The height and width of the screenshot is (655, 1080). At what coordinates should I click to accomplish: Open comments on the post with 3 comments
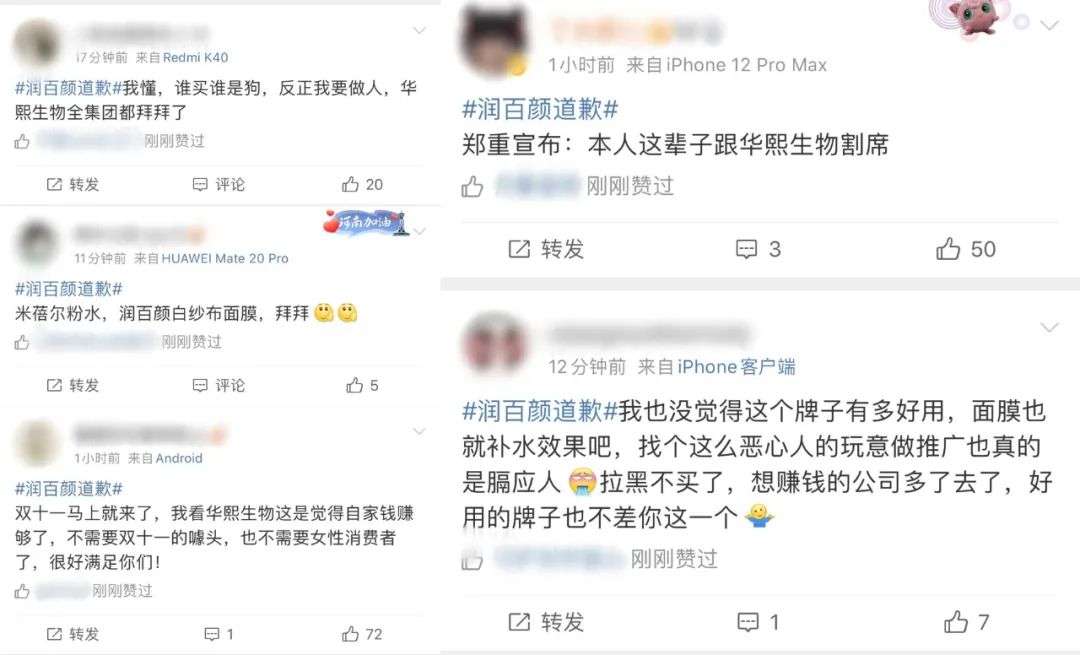coord(758,249)
